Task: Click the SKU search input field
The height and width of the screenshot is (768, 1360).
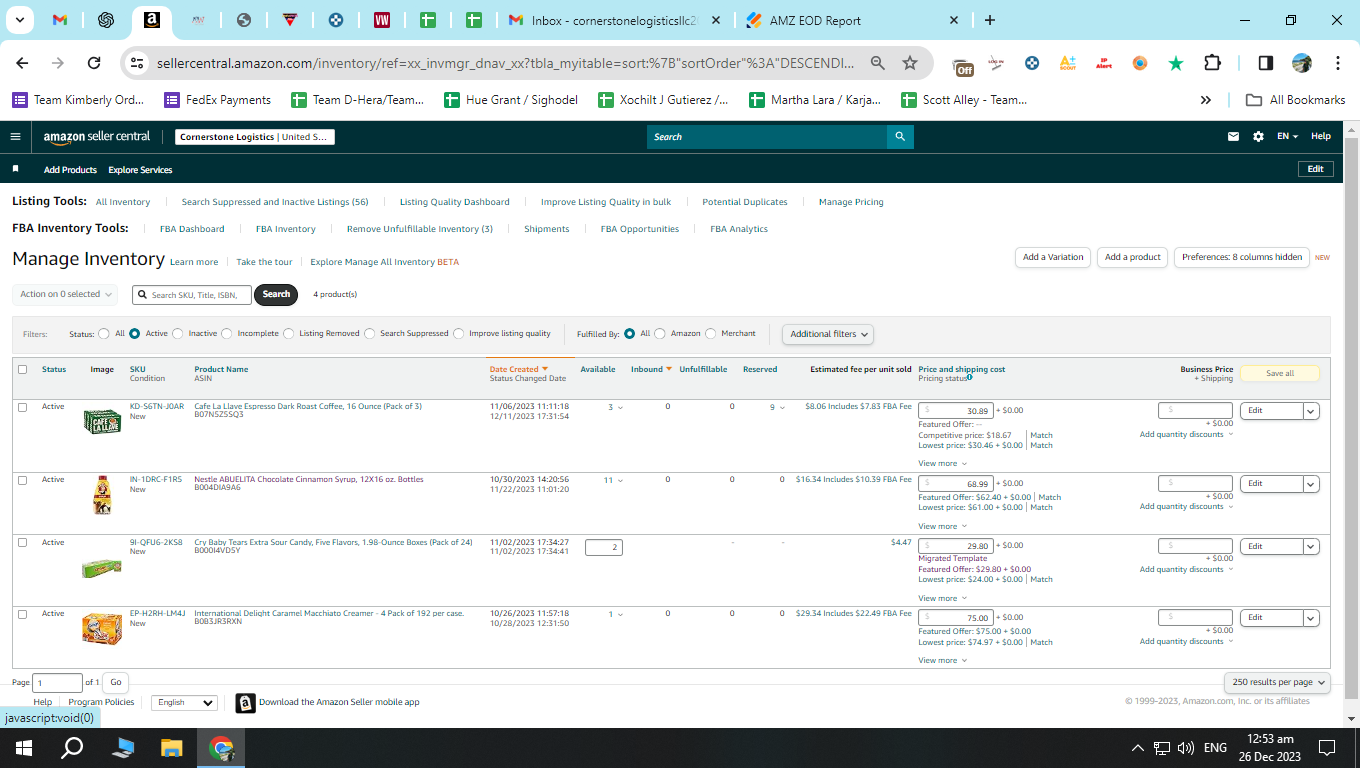Action: (193, 294)
